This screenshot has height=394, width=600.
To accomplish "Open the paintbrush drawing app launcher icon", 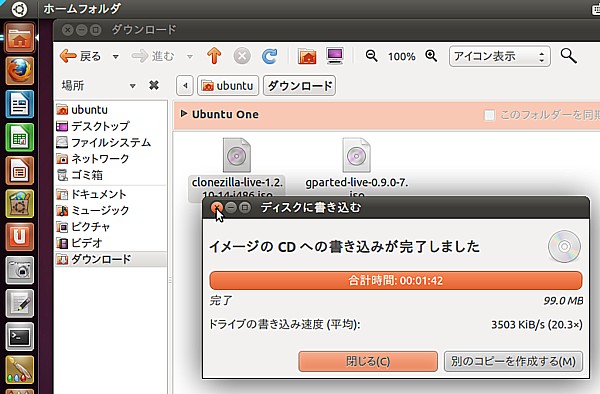I will pos(20,370).
